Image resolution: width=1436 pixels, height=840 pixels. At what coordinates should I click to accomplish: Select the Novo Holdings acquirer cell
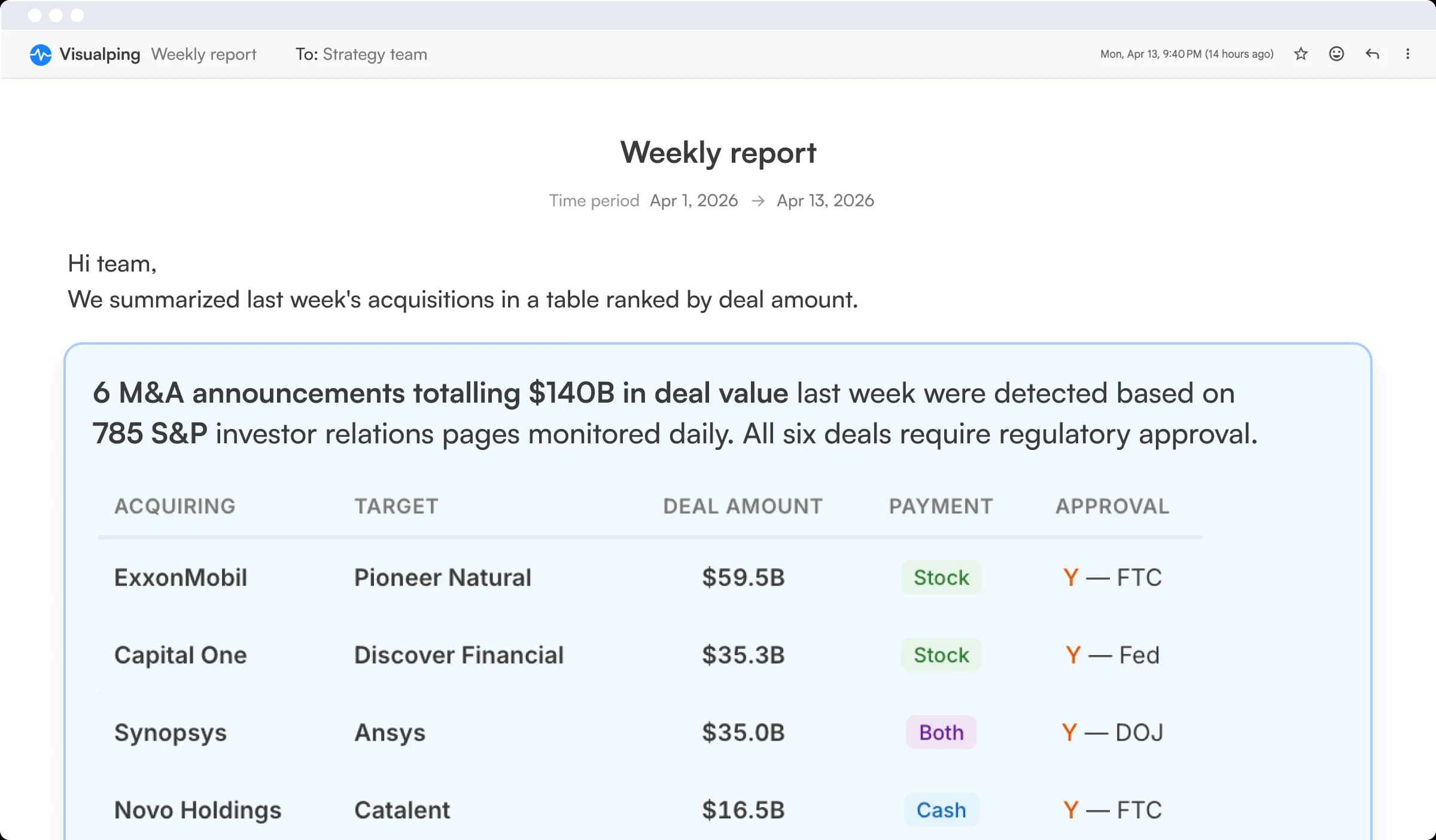pos(197,811)
